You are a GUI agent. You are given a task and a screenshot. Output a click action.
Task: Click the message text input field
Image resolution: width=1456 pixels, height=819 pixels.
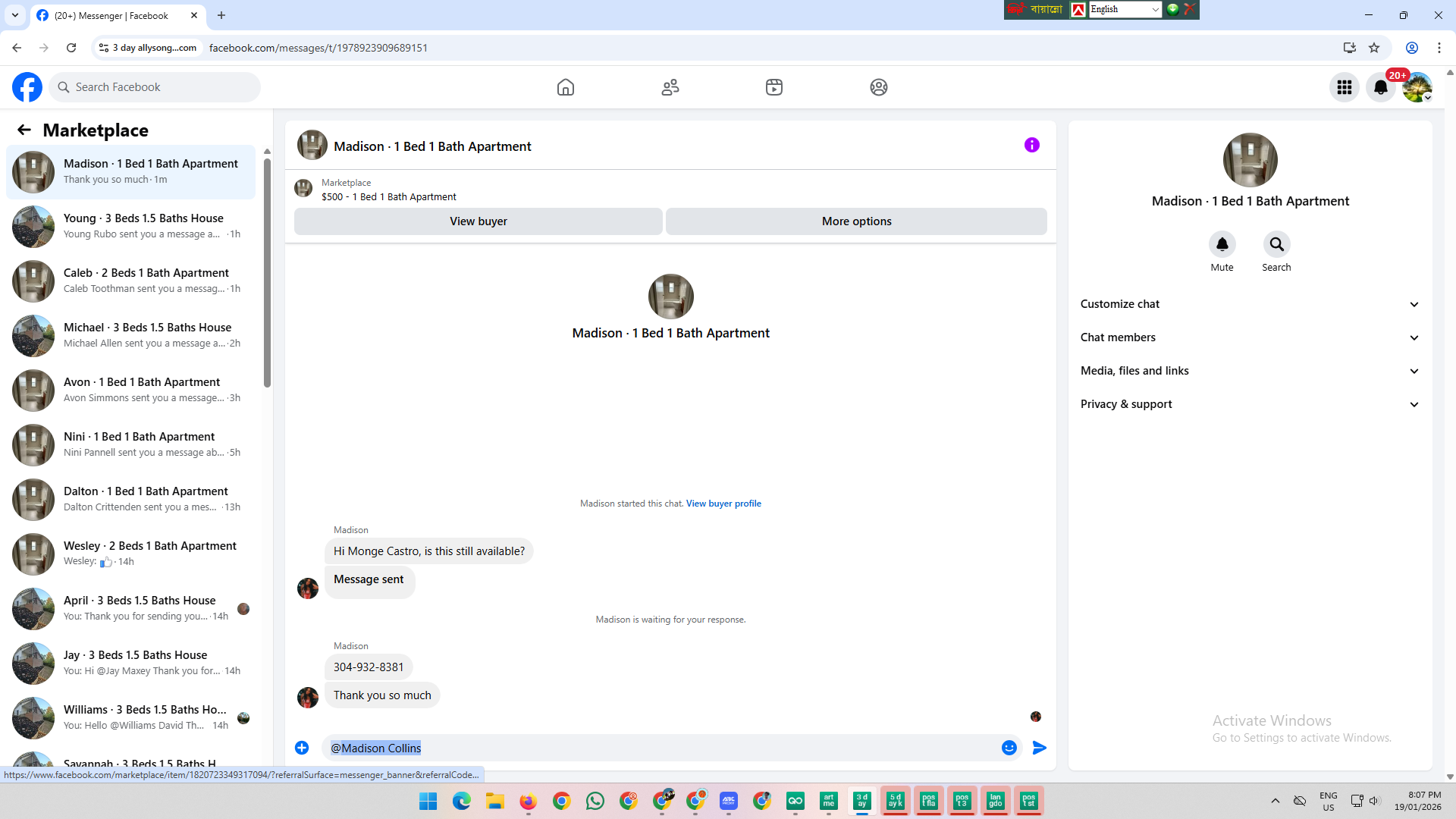coord(660,748)
